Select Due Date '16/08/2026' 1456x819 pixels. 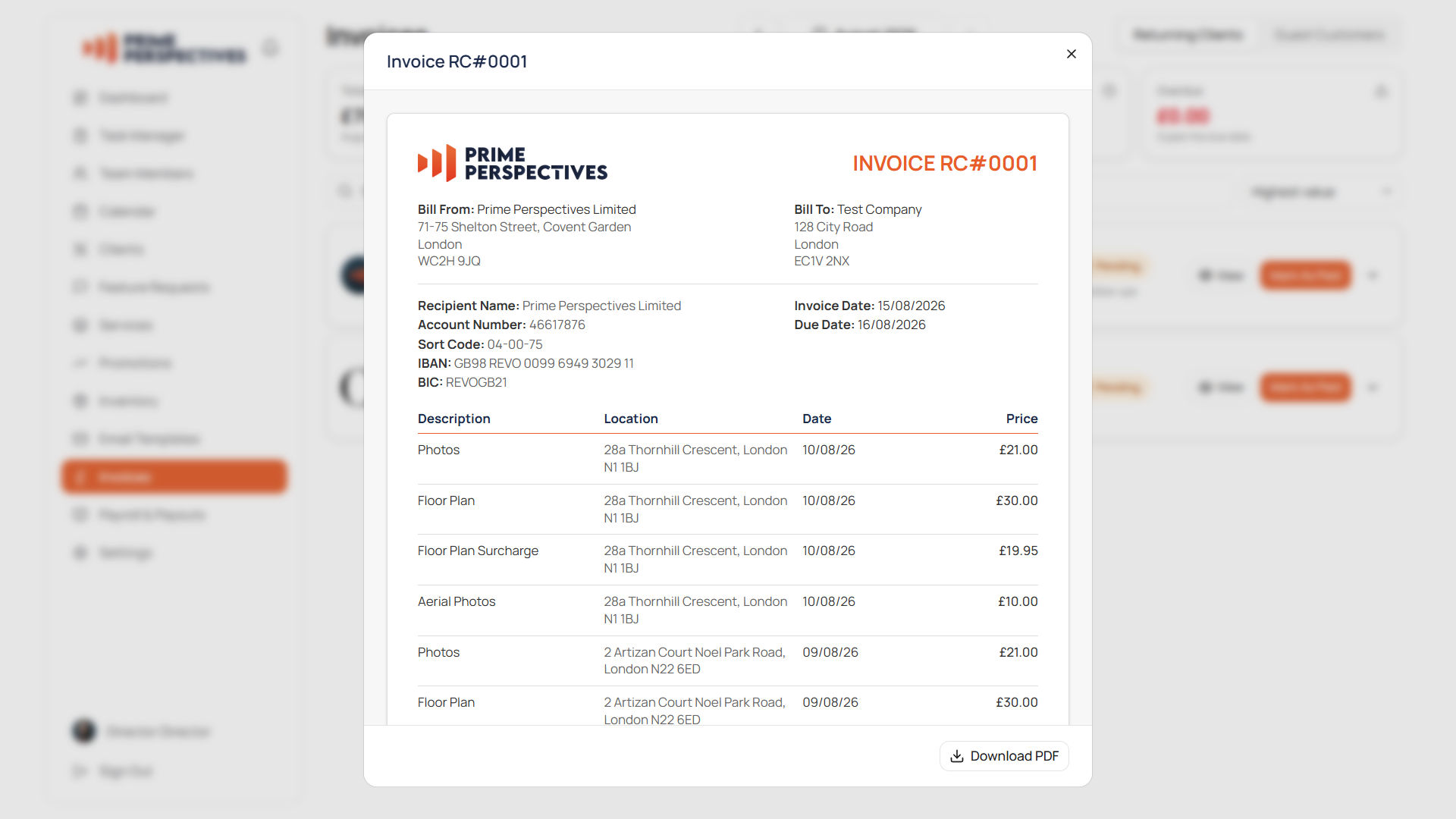pos(892,325)
